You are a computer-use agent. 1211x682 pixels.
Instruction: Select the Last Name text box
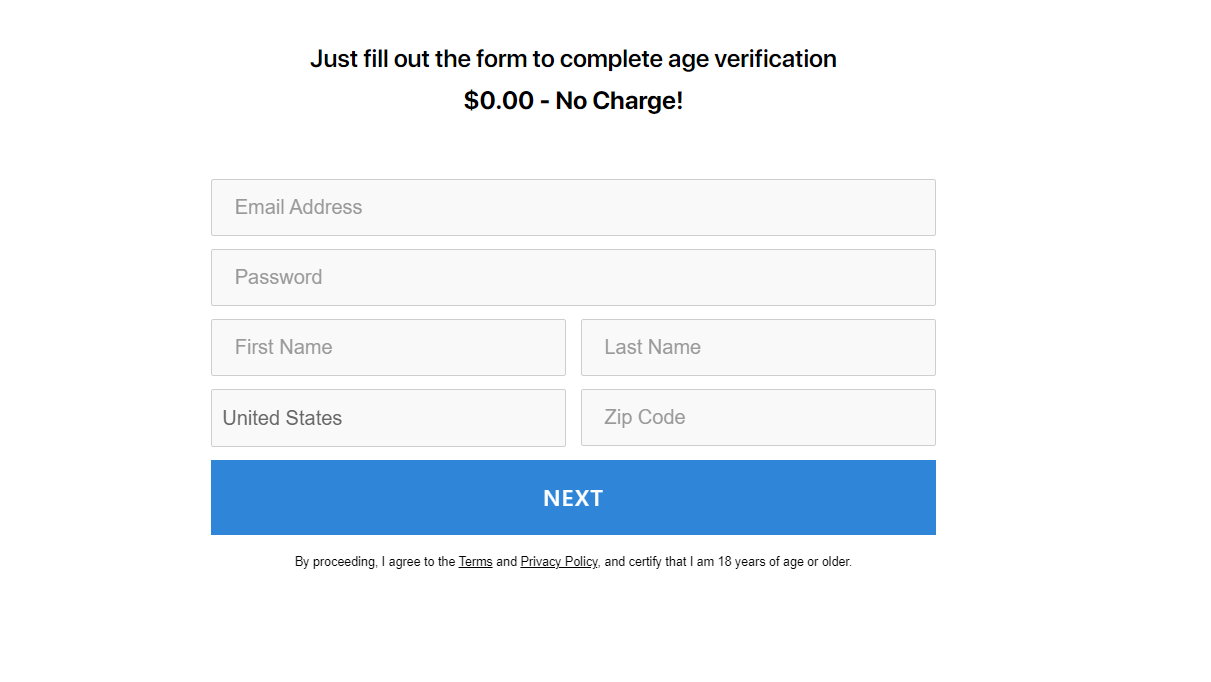point(758,347)
